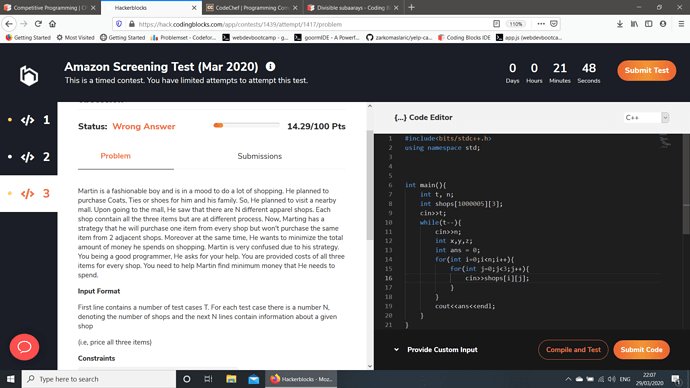Open webdevbootcamp bookmark

(x=255, y=37)
